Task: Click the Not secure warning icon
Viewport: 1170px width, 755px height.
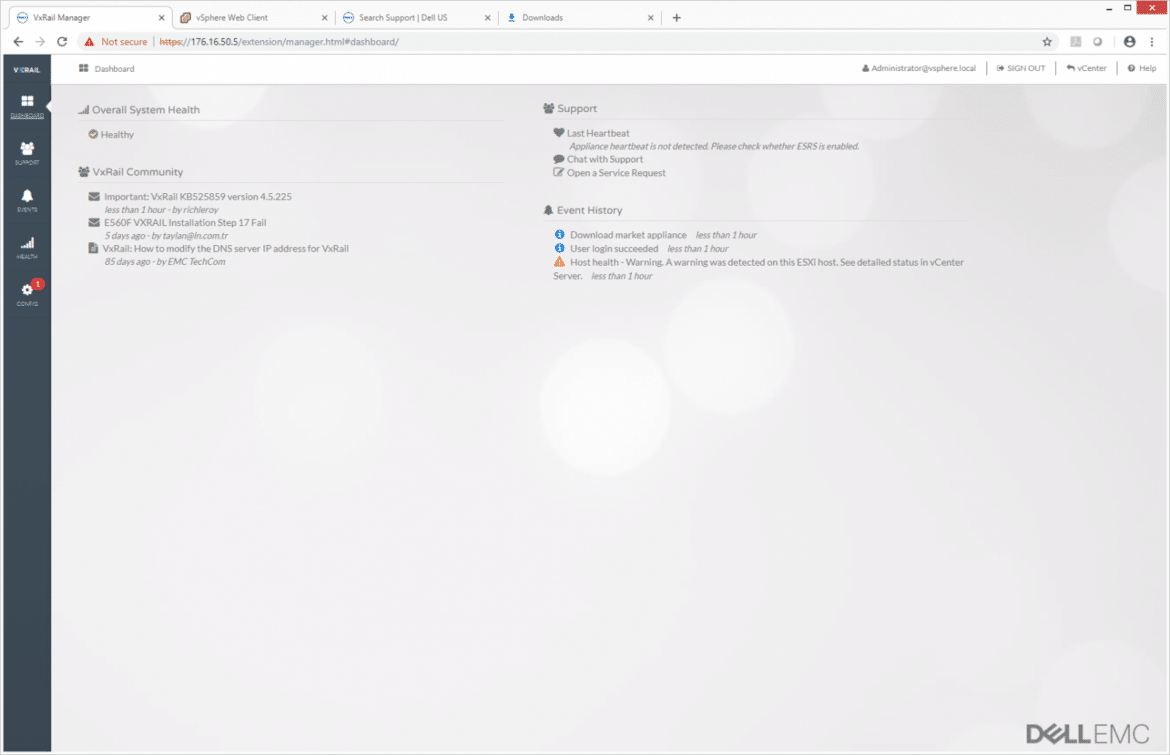Action: pyautogui.click(x=90, y=42)
